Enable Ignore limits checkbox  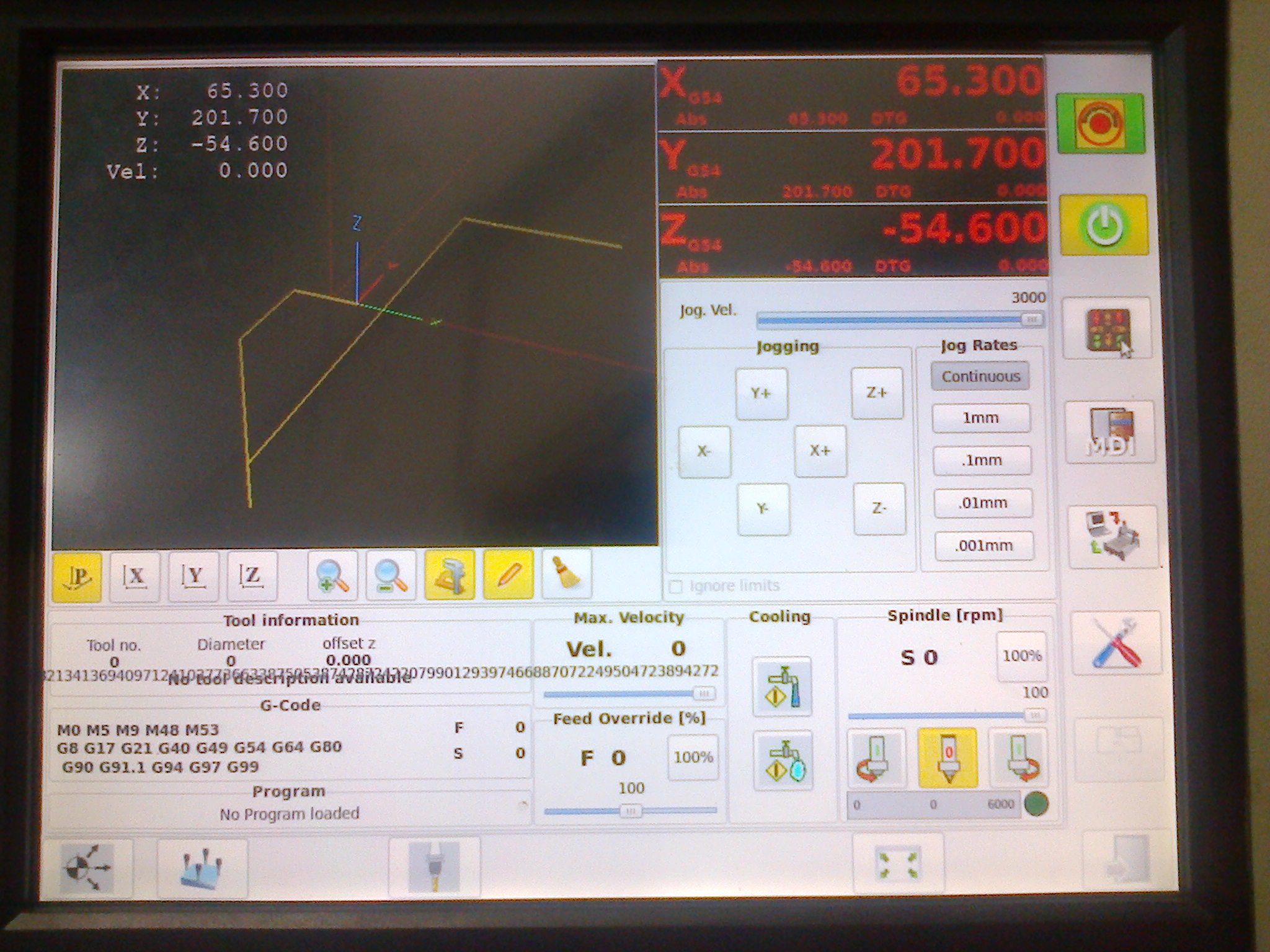click(x=676, y=586)
